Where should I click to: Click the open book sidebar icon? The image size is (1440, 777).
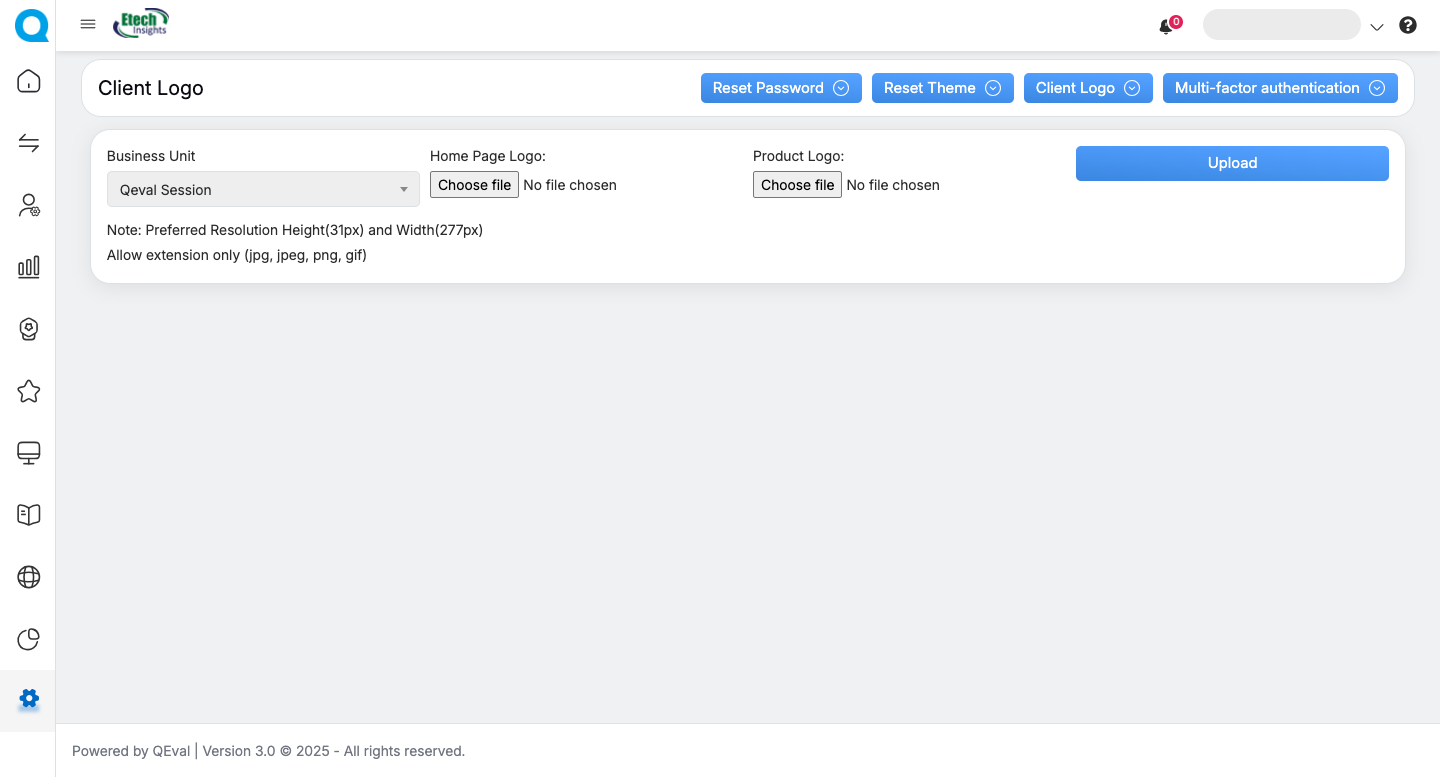tap(29, 515)
